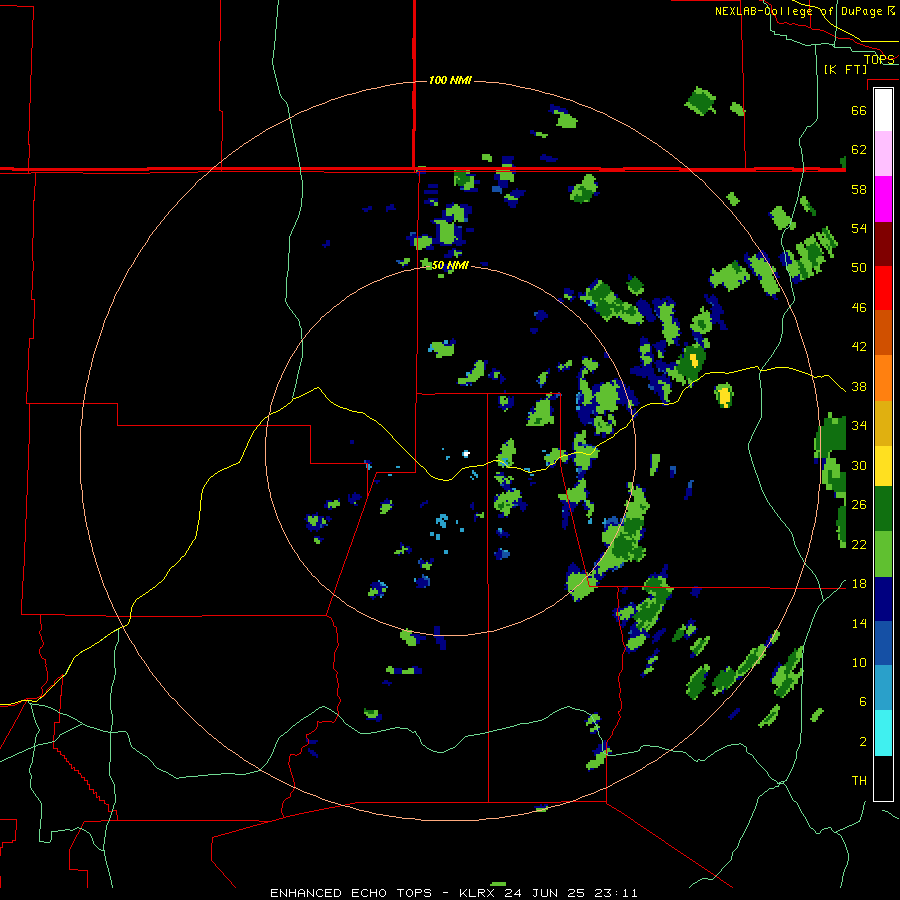
Task: Click the 23:11 timestamp
Action: [617, 893]
